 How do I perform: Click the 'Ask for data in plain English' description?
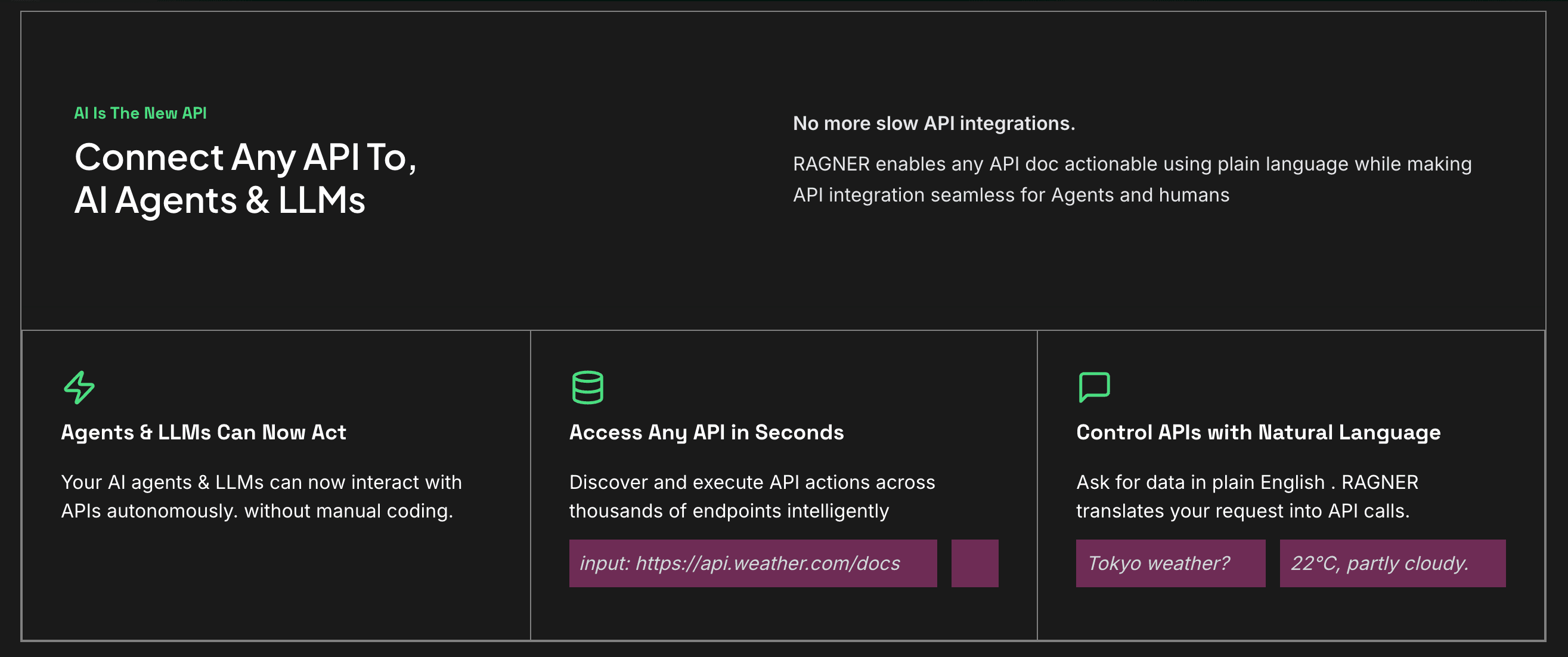coord(1247,496)
